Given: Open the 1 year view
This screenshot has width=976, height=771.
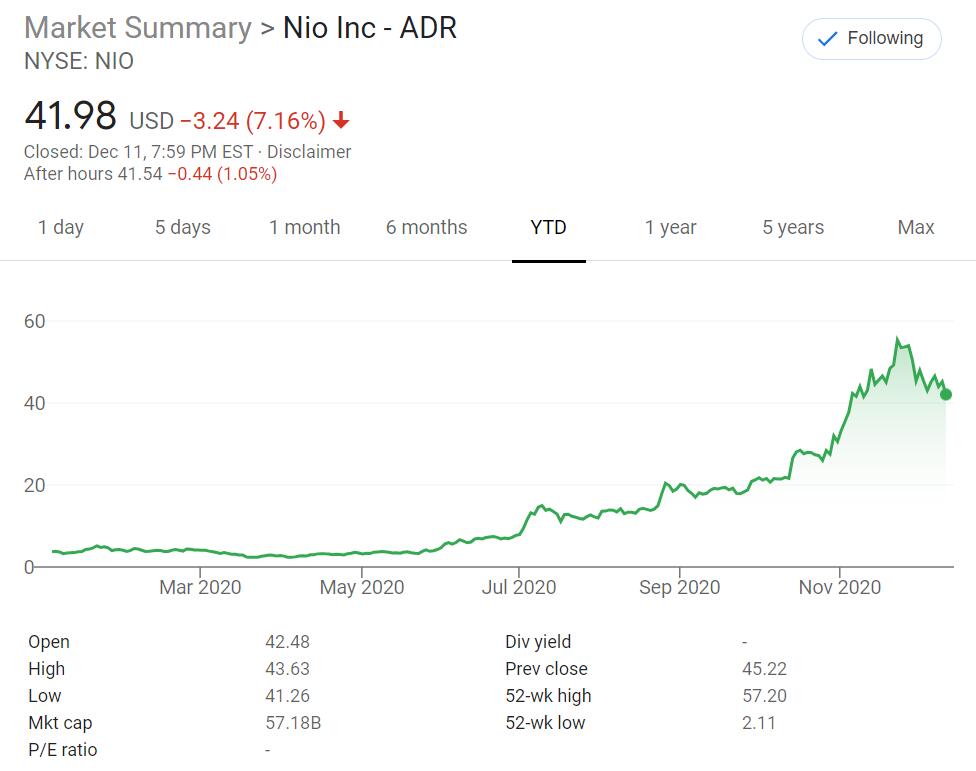Looking at the screenshot, I should 671,227.
